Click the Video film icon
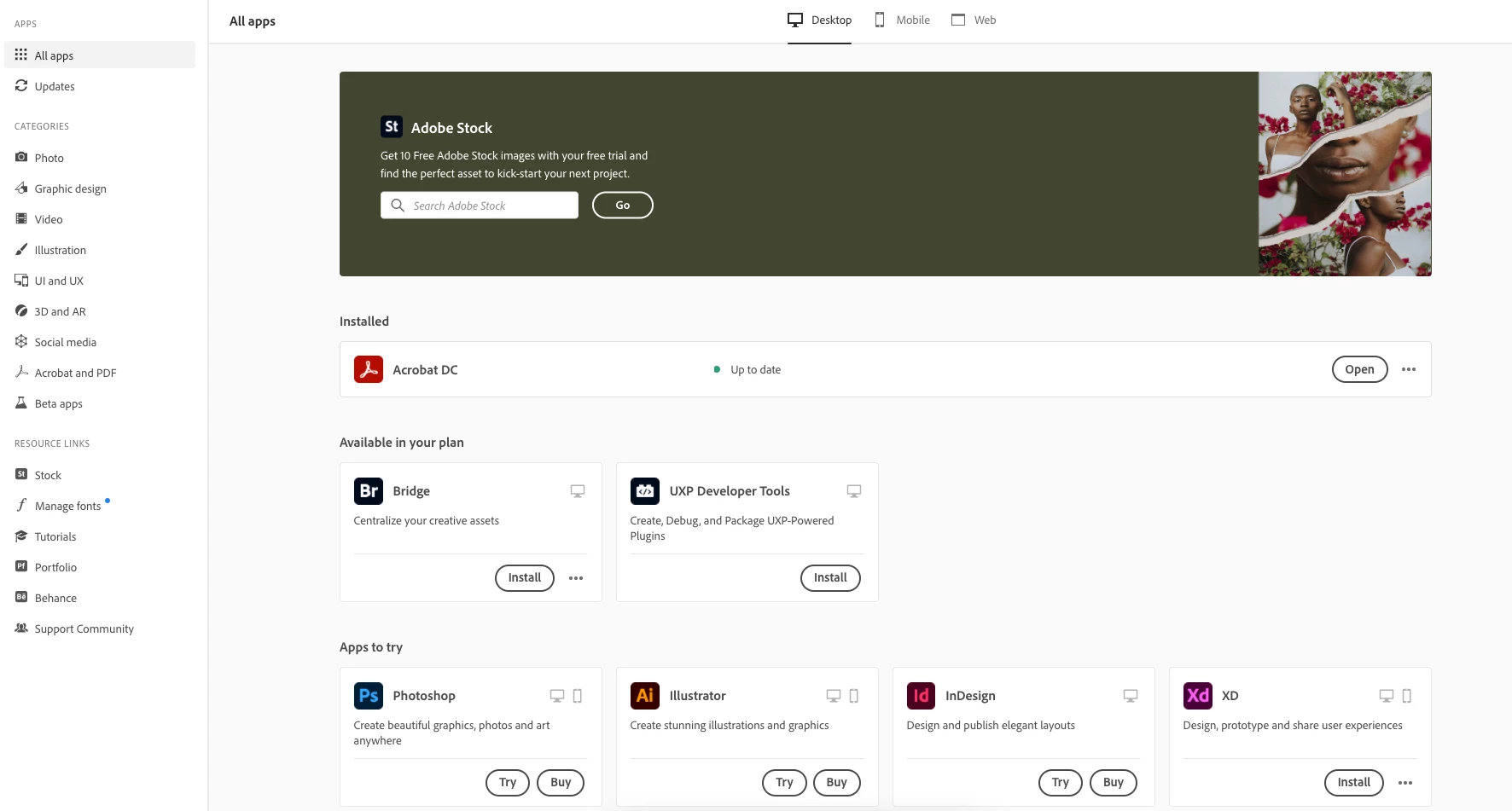The image size is (1512, 811). pos(21,218)
